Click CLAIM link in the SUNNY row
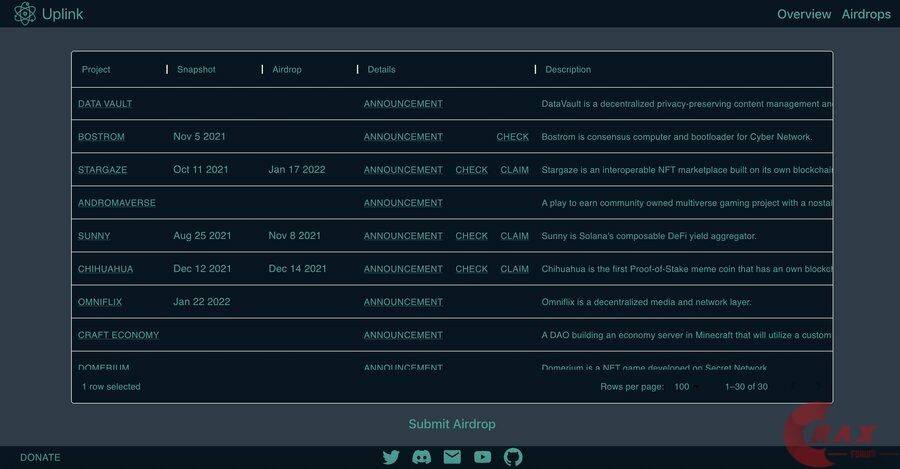 [x=514, y=236]
